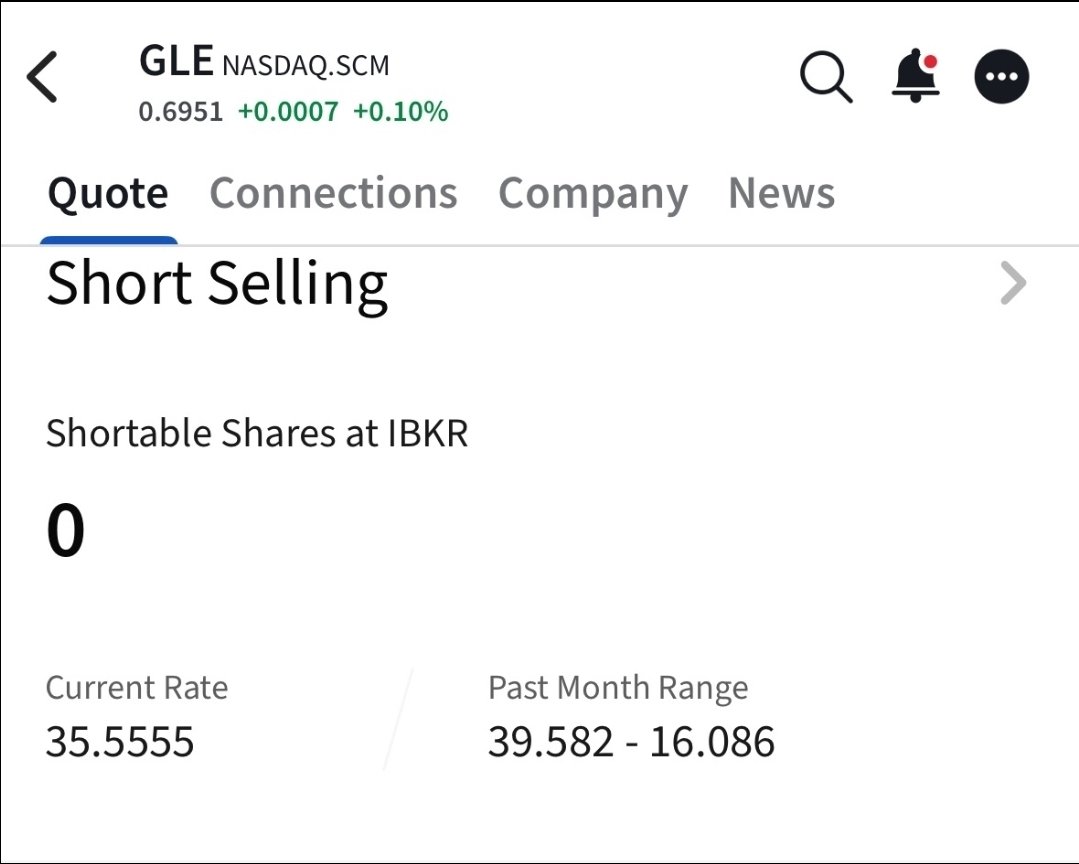Tap the Short Selling section header

pos(217,284)
